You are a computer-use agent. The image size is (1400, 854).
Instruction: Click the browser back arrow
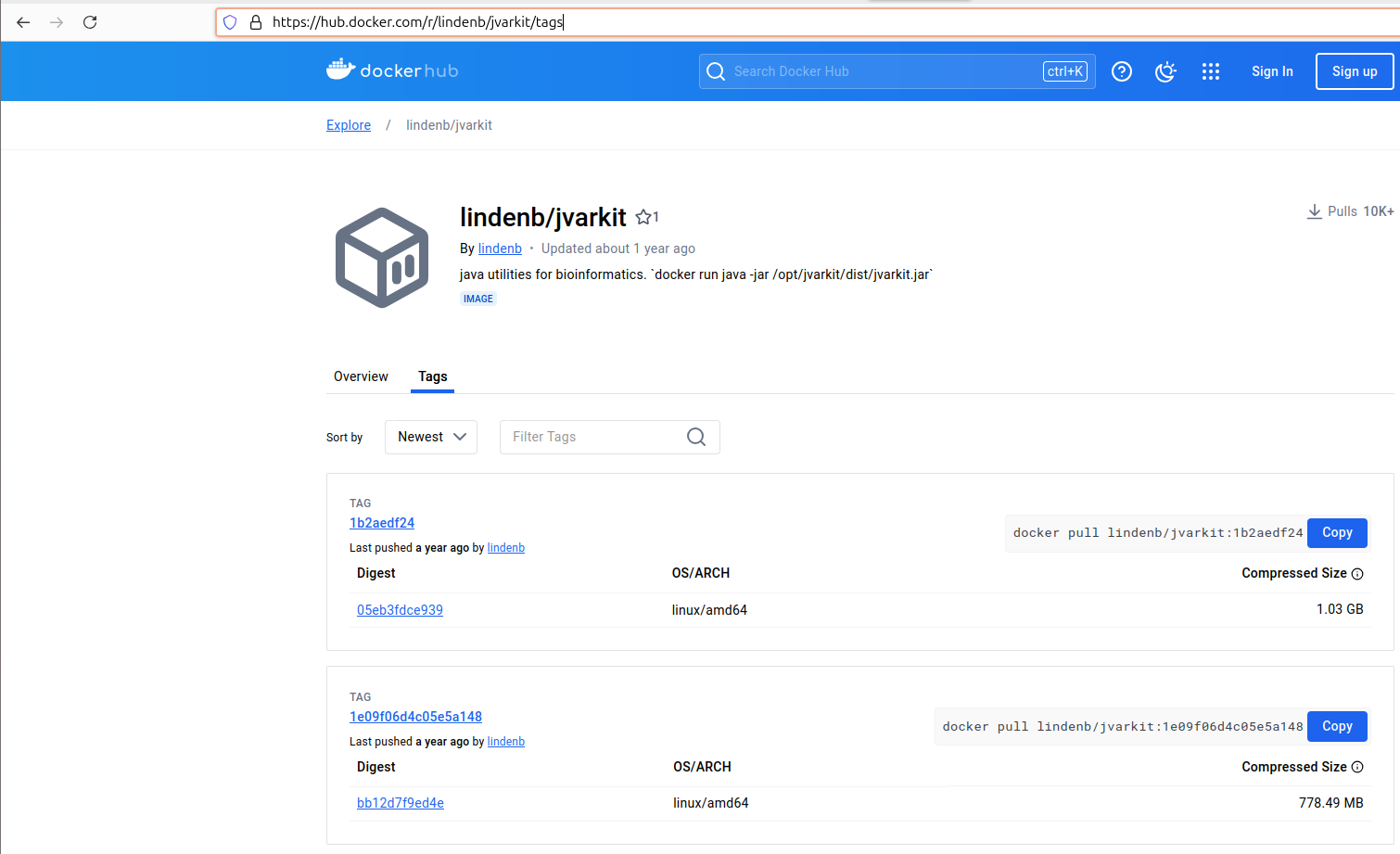pos(23,22)
